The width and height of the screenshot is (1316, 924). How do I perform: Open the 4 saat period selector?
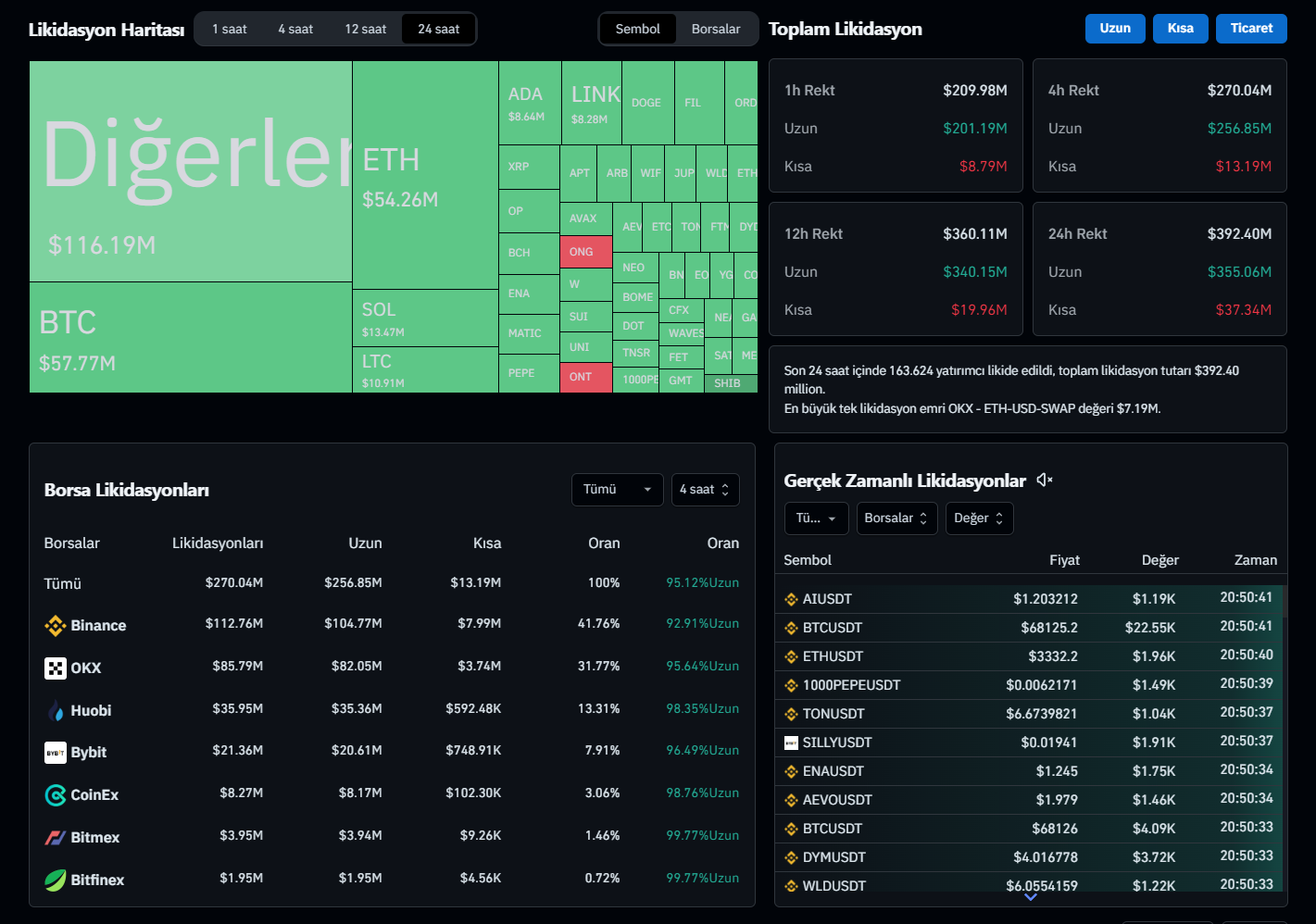point(705,489)
